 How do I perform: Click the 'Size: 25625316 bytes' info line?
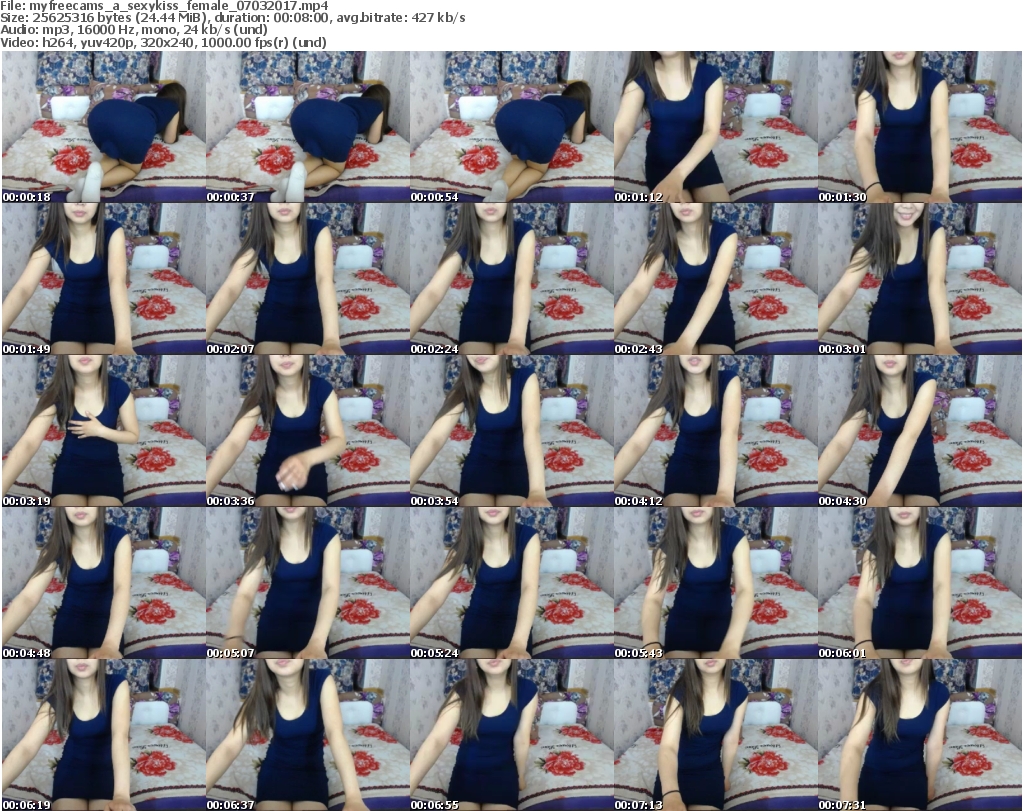(x=232, y=18)
